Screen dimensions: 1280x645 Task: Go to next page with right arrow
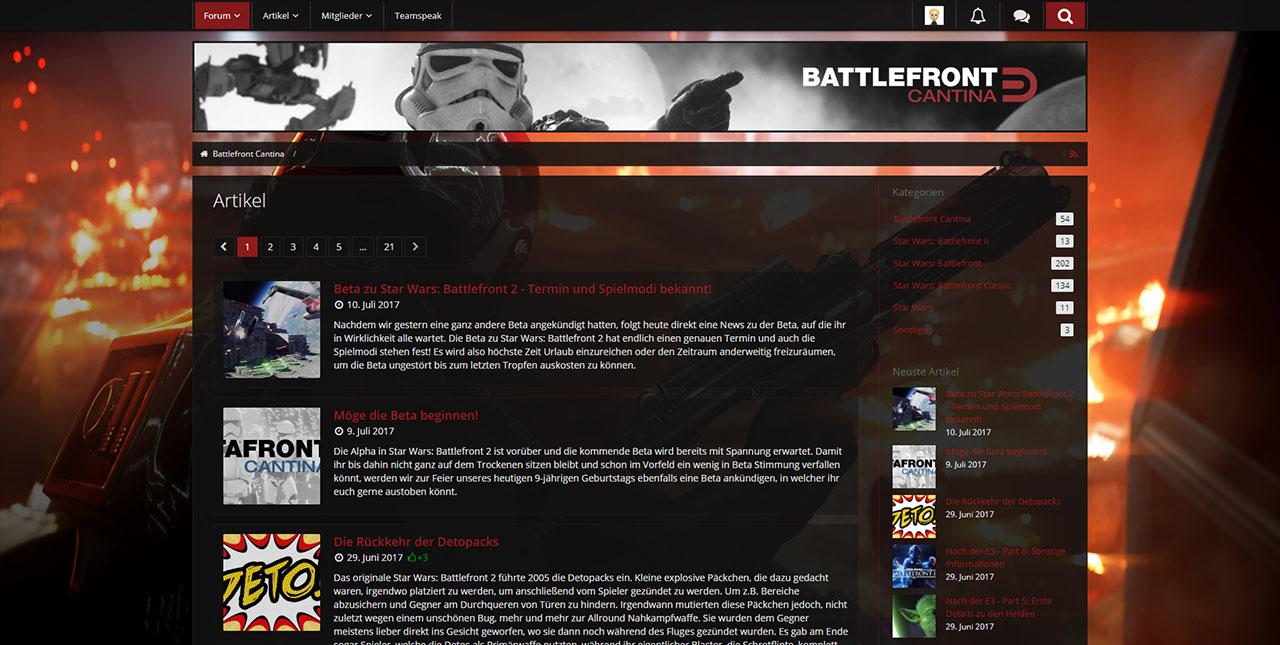click(x=415, y=247)
